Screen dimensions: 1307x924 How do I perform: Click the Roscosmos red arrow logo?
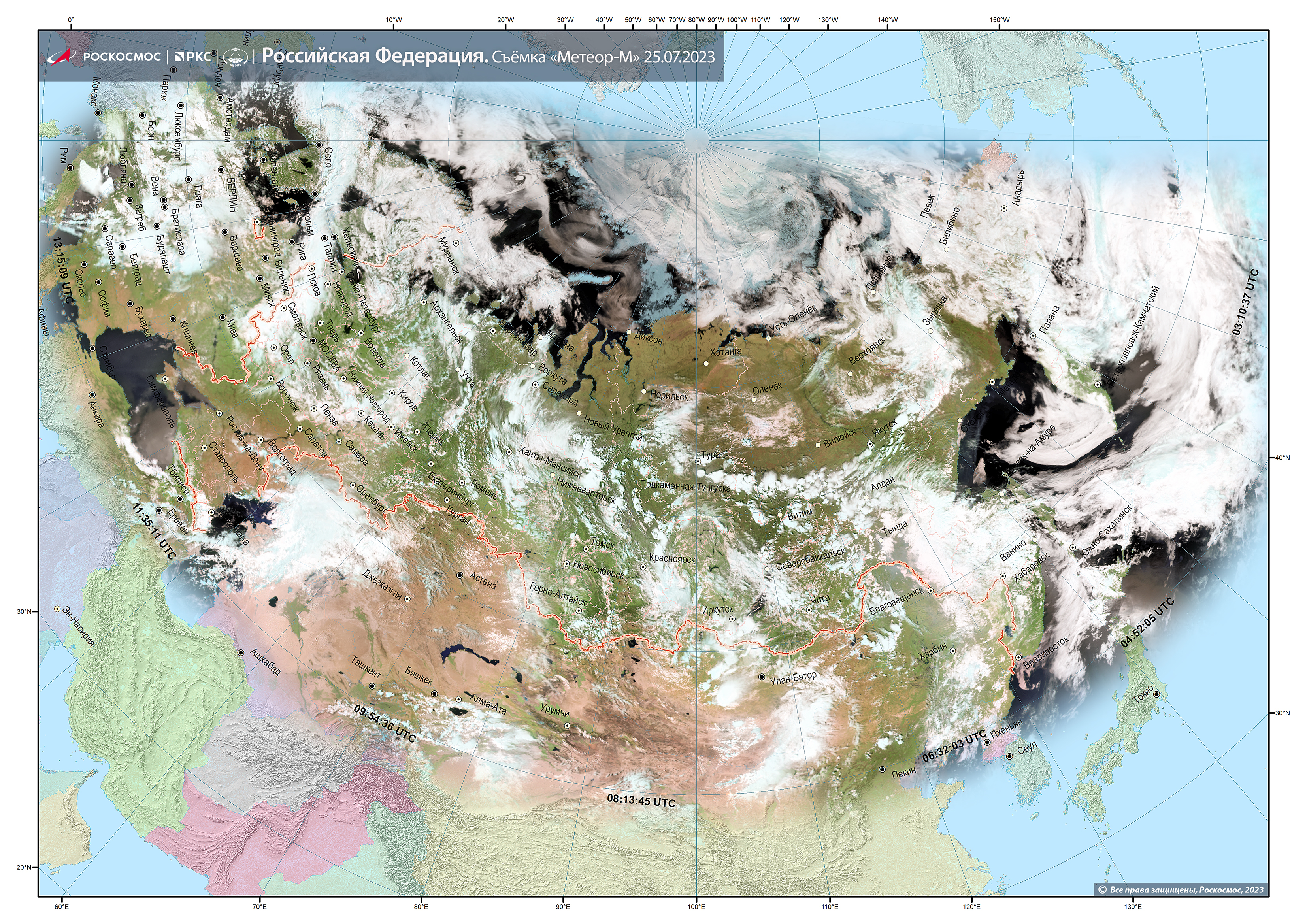pos(62,57)
